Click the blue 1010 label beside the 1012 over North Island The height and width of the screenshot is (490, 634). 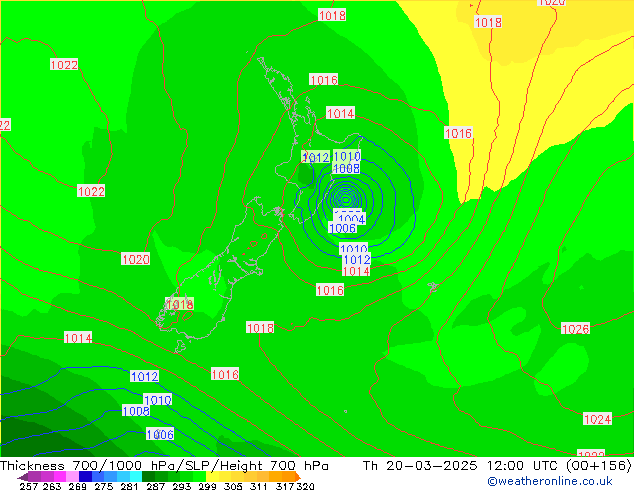click(x=347, y=156)
